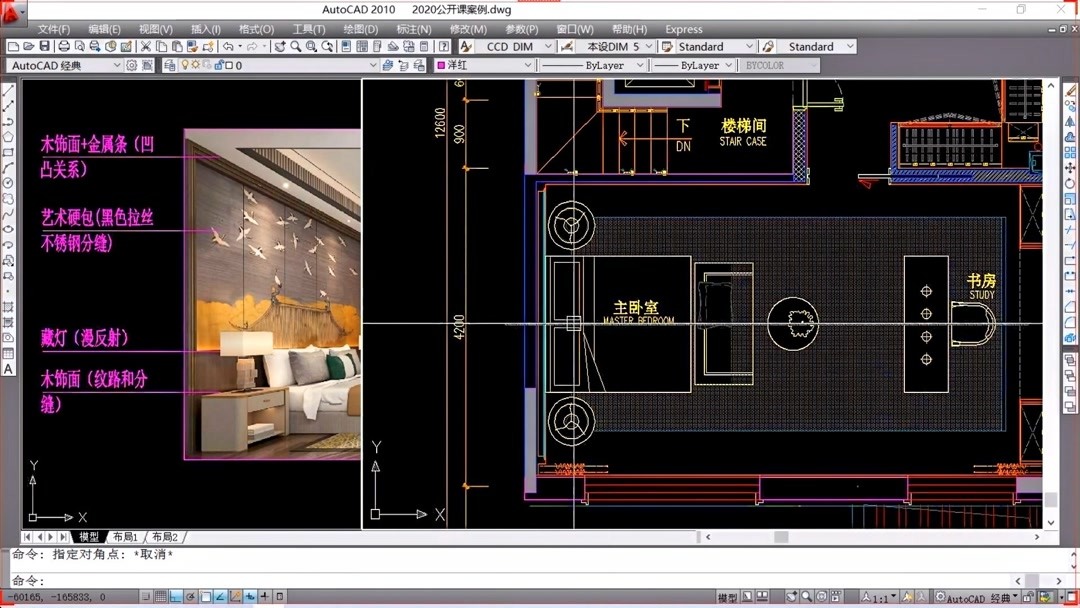Open the 修改(M) menu
1080x608 pixels.
coord(468,29)
